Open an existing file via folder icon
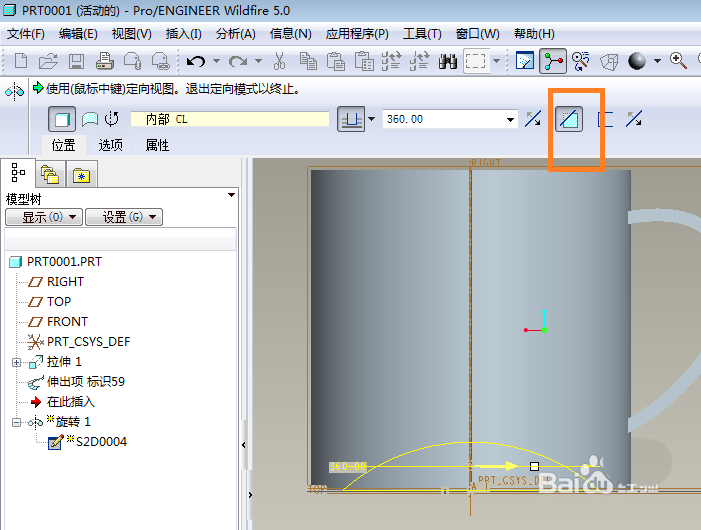 48,61
